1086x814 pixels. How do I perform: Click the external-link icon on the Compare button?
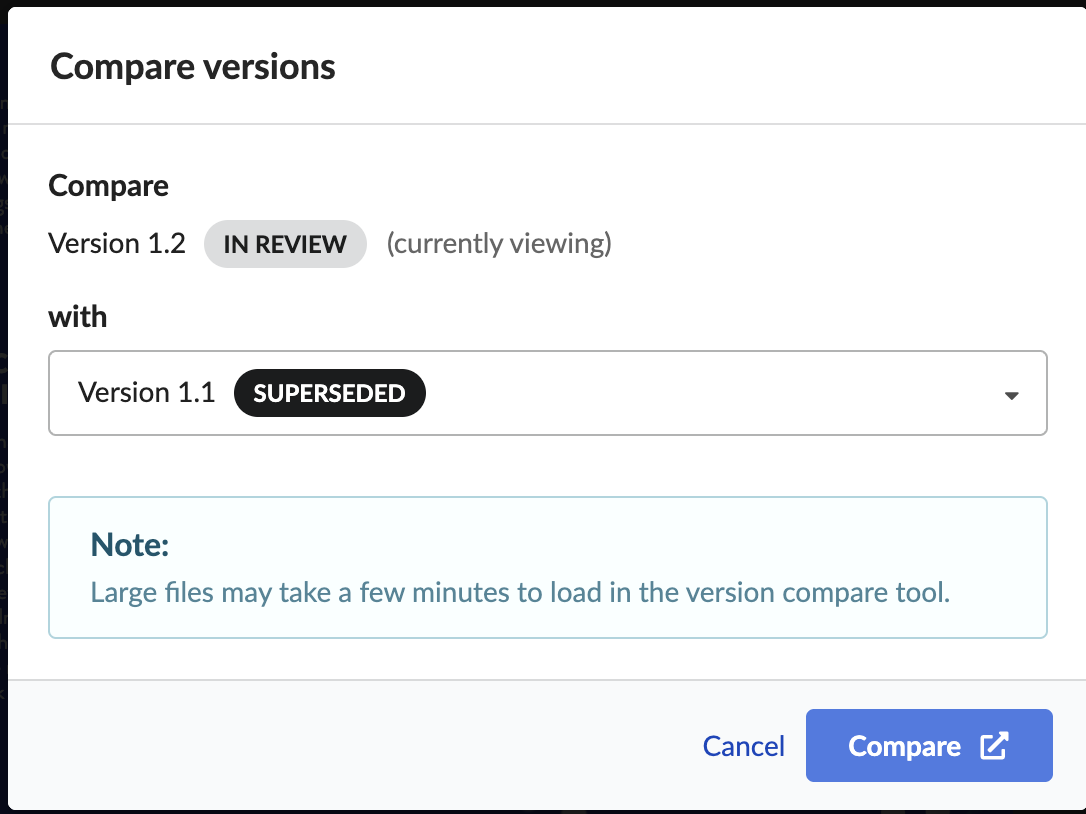pyautogui.click(x=995, y=746)
